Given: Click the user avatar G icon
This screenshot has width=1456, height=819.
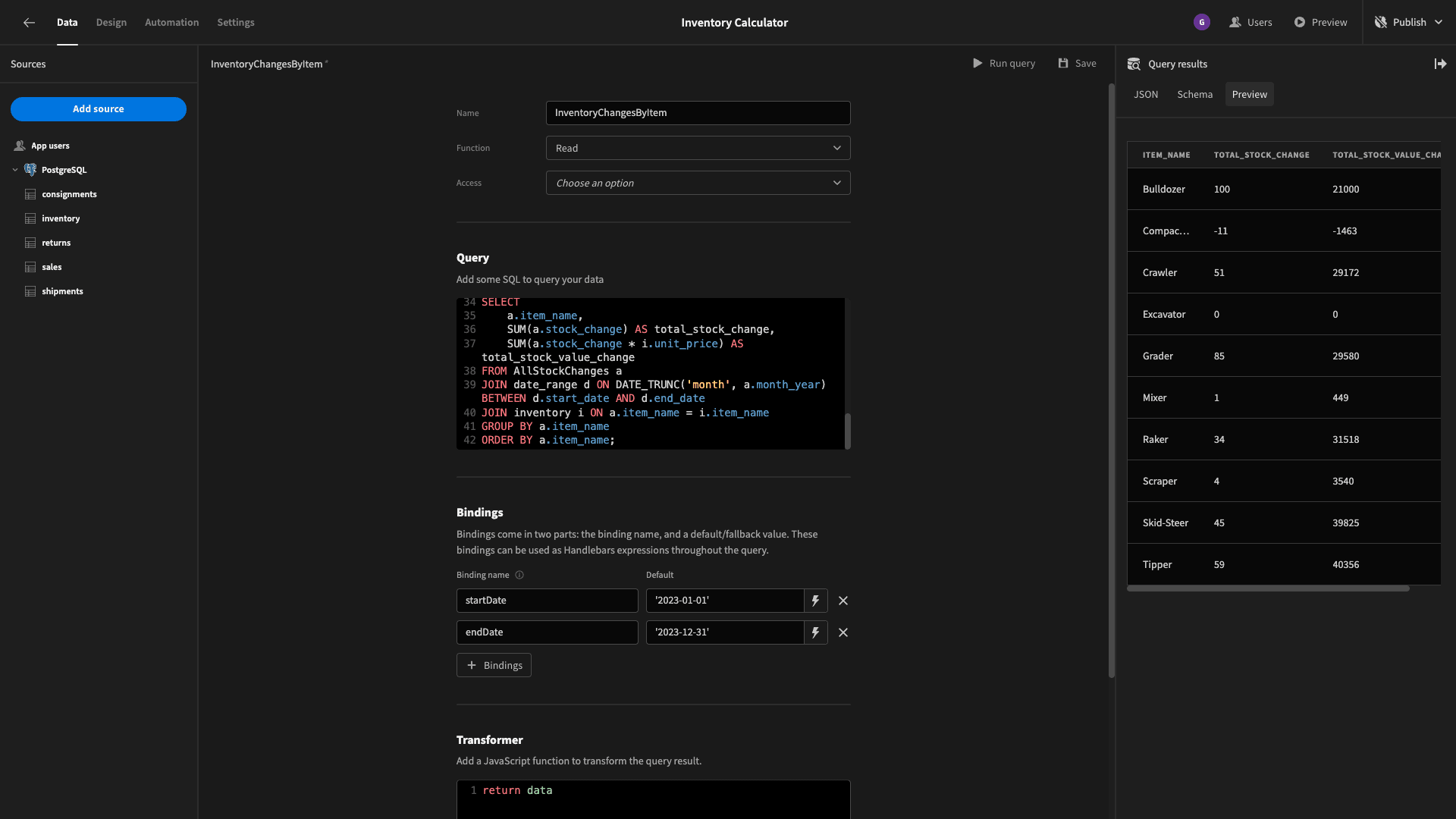Looking at the screenshot, I should [1201, 22].
